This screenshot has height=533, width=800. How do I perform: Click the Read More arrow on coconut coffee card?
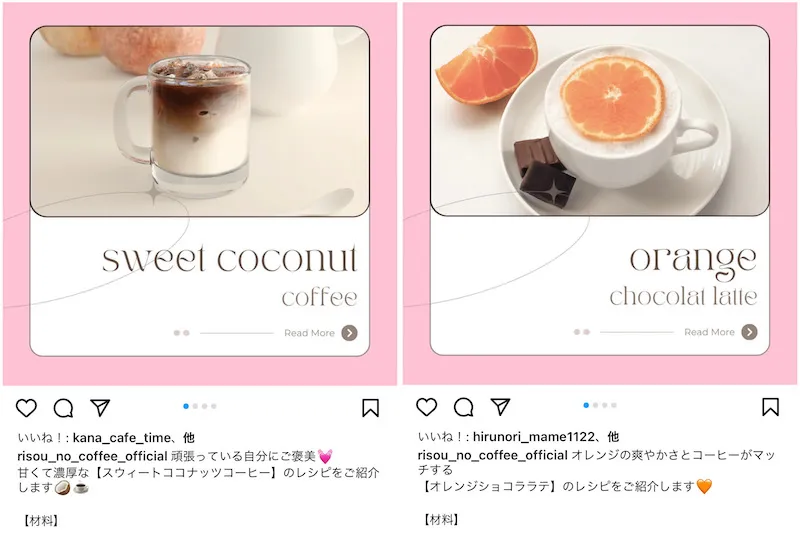click(x=349, y=333)
